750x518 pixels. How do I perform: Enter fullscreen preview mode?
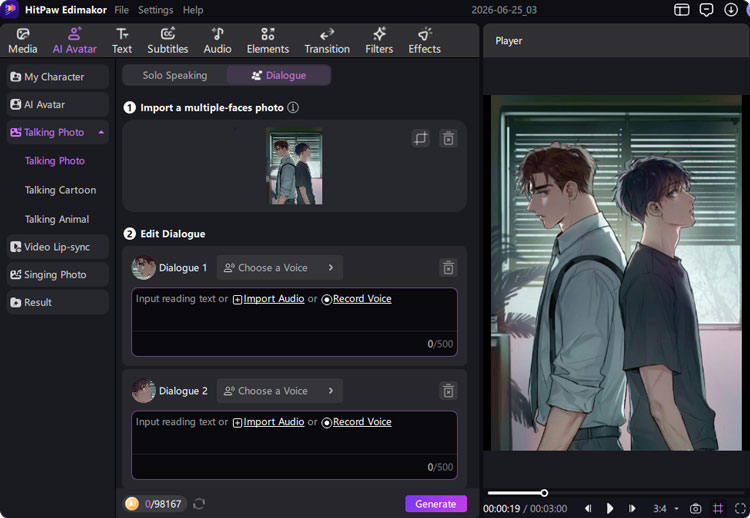tap(740, 508)
